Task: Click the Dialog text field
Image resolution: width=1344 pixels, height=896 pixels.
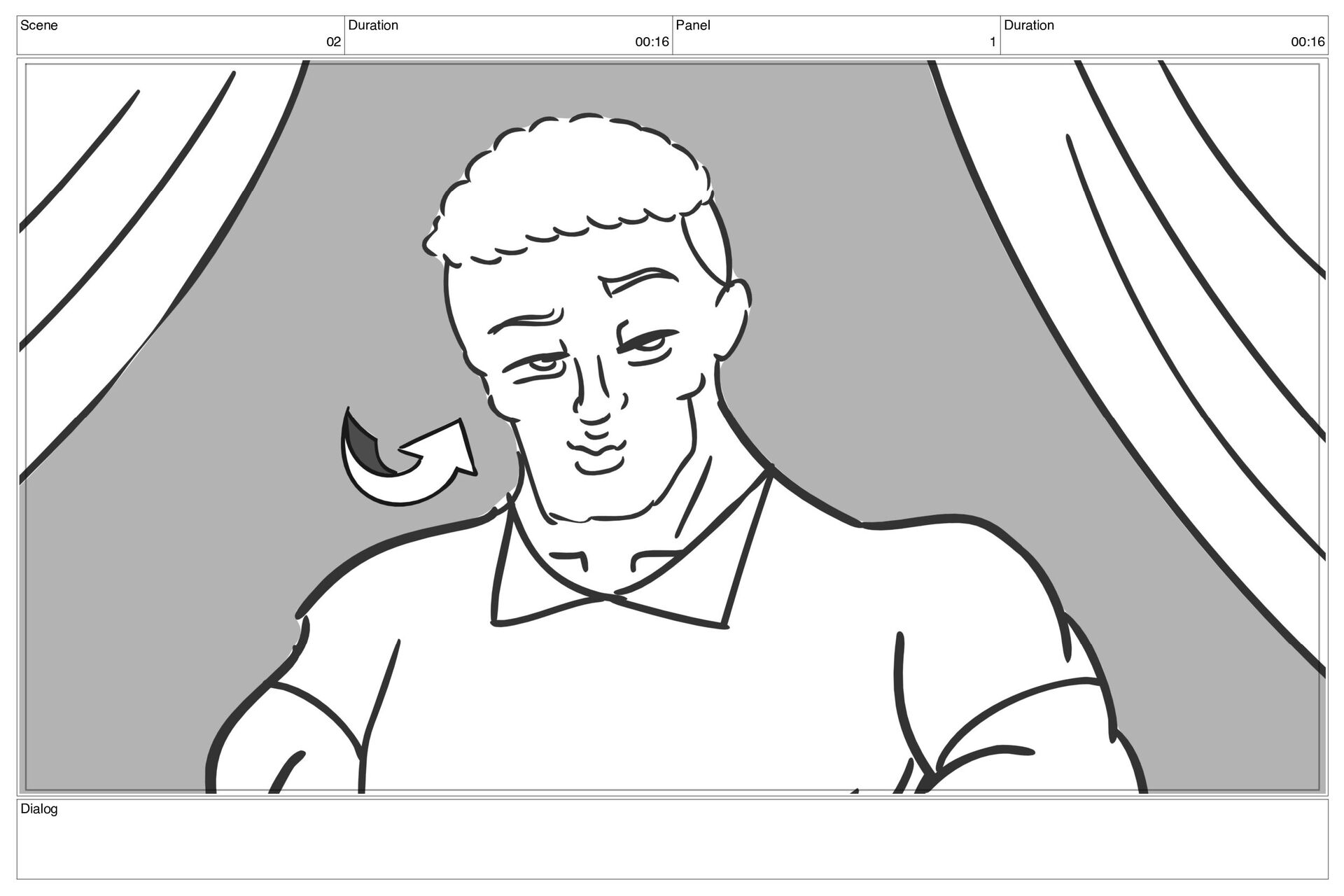Action: (x=672, y=839)
